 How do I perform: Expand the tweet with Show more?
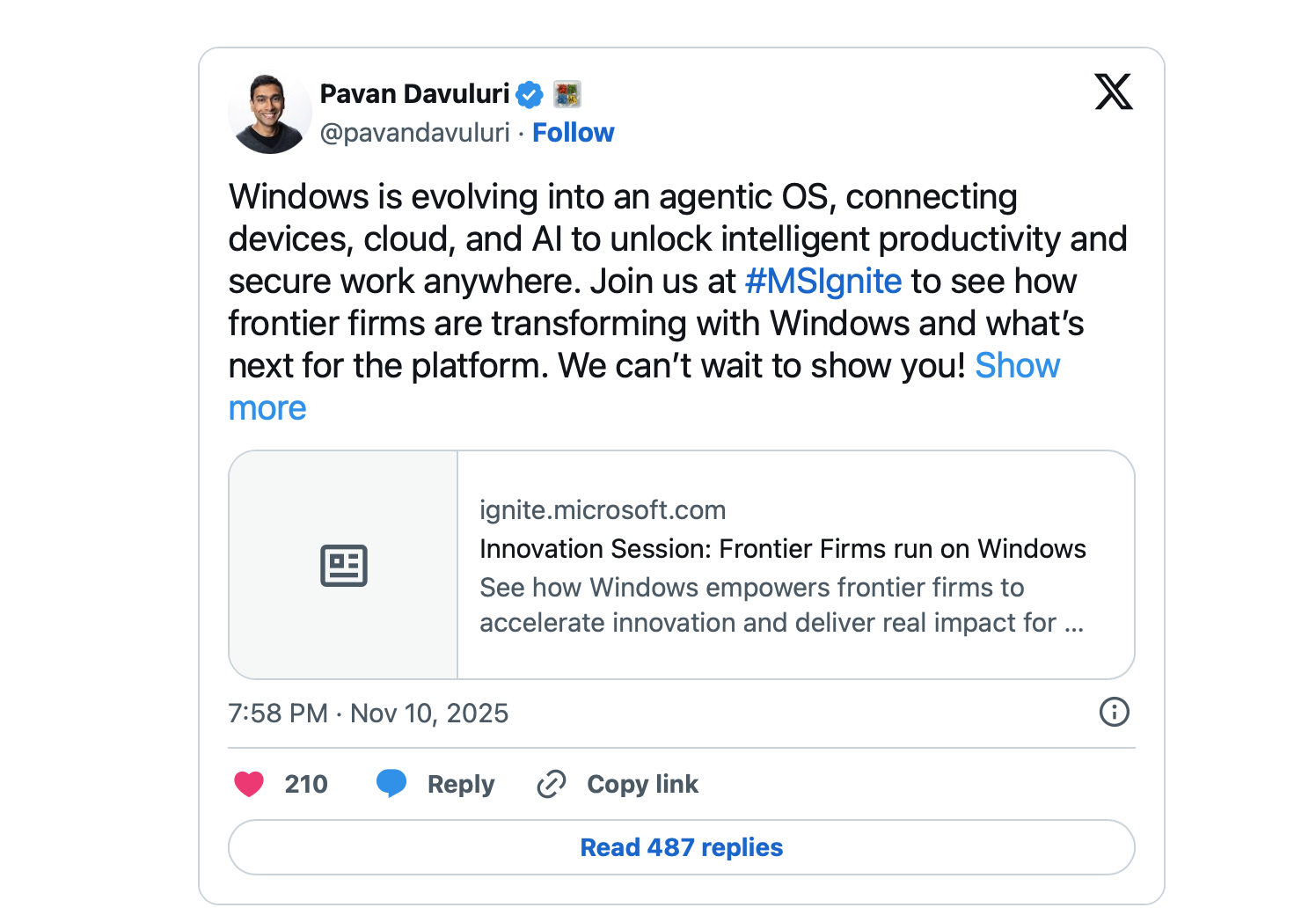coord(1017,366)
